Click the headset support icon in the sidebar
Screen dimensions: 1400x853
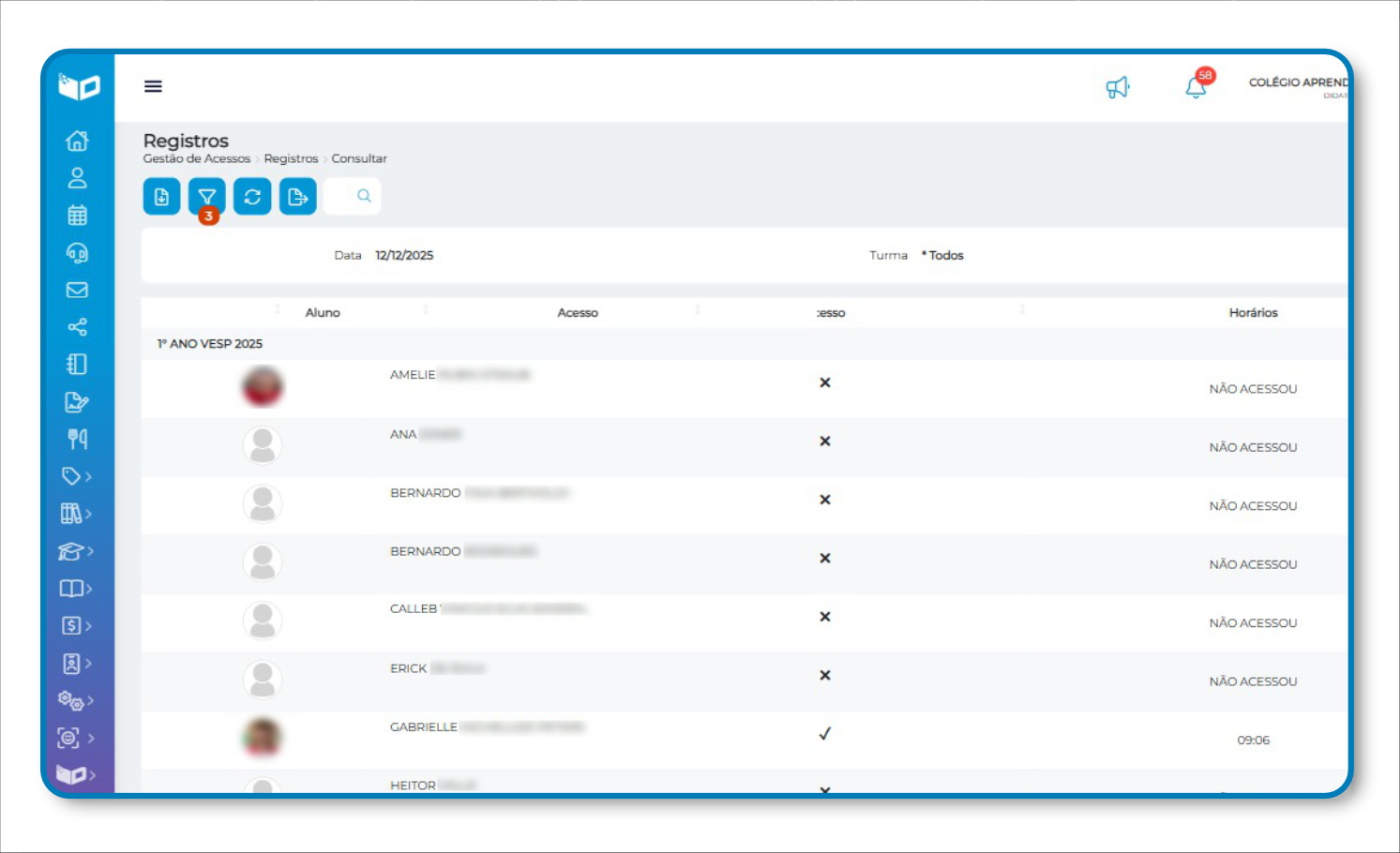77,252
